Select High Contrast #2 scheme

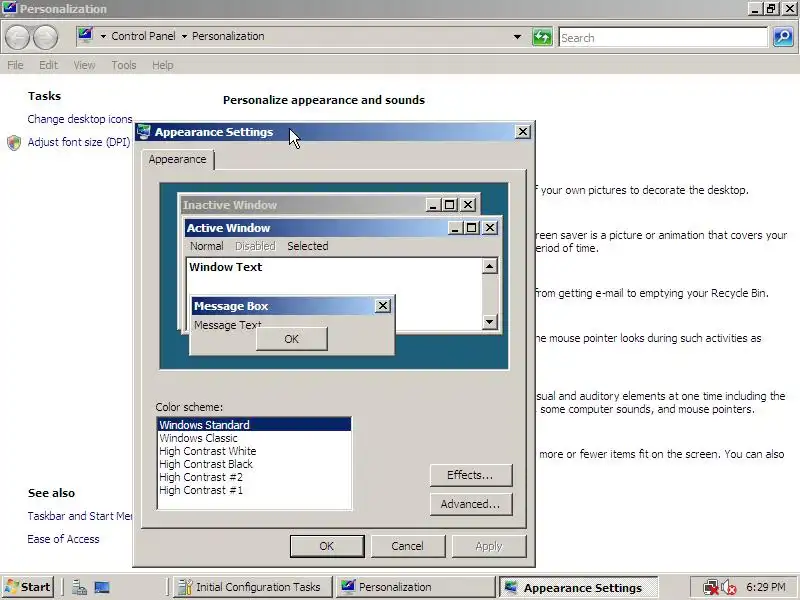pos(254,477)
